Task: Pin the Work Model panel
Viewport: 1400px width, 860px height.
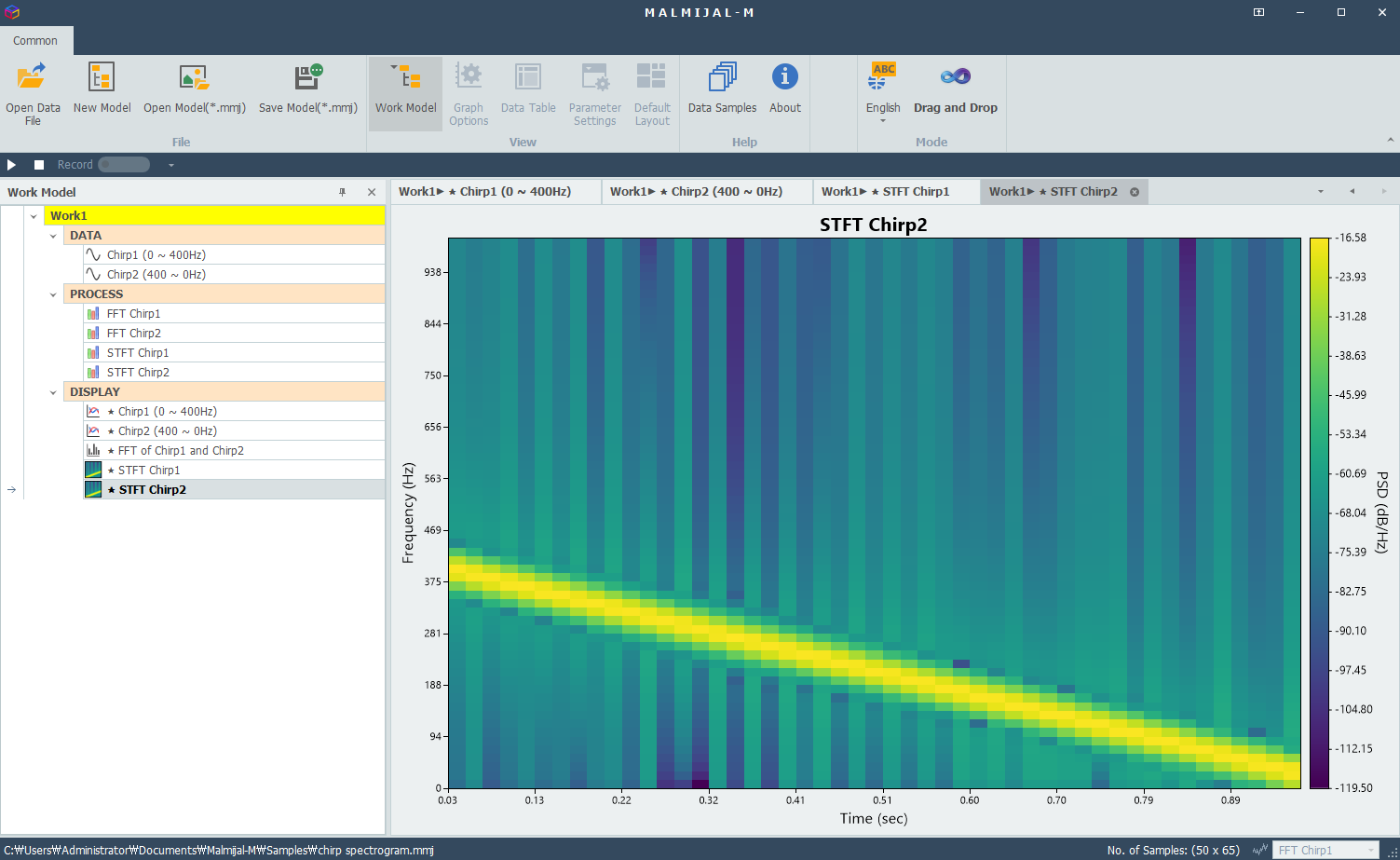Action: point(343,192)
